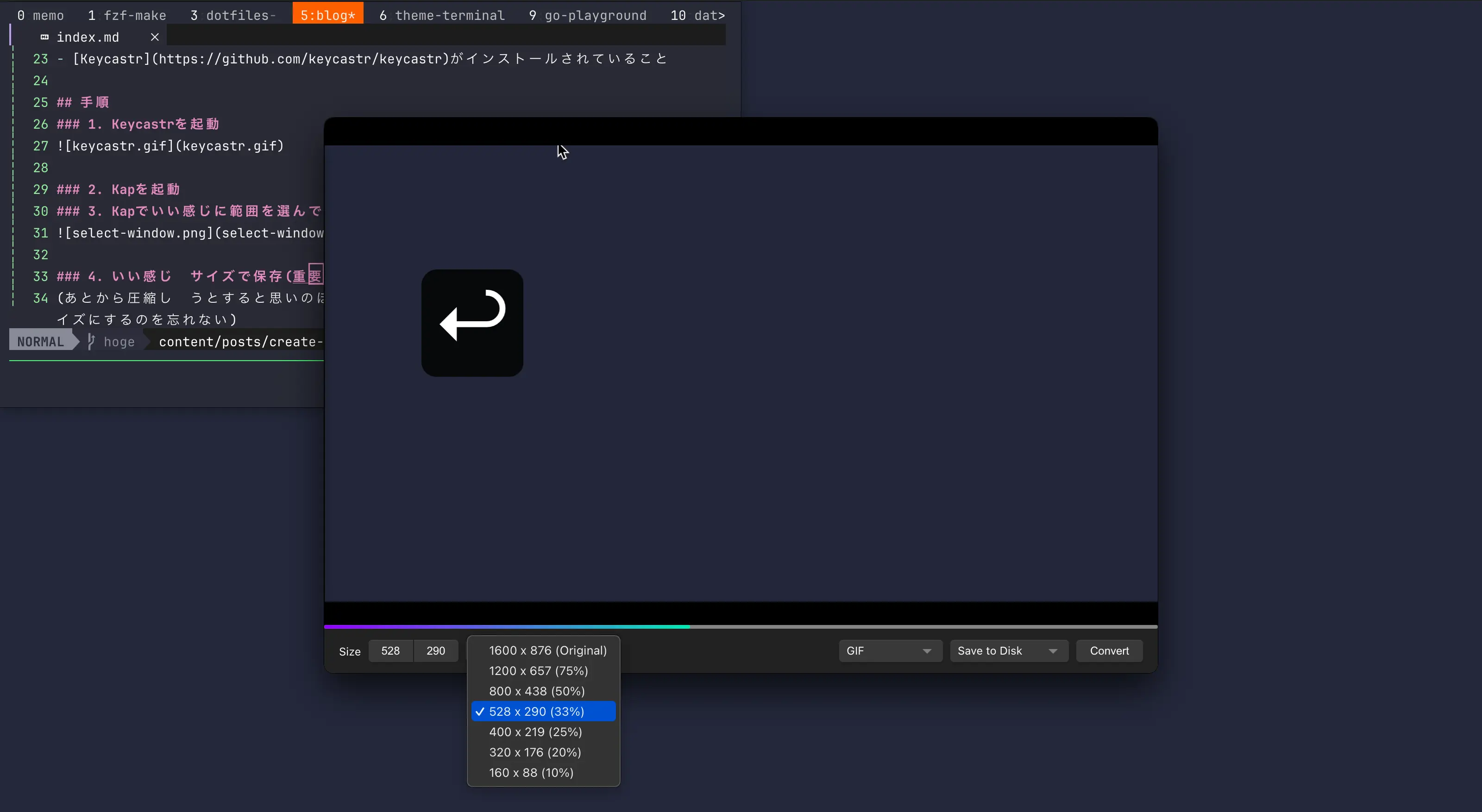Select the 800 x 438 (50%) size
The width and height of the screenshot is (1482, 812).
click(536, 691)
